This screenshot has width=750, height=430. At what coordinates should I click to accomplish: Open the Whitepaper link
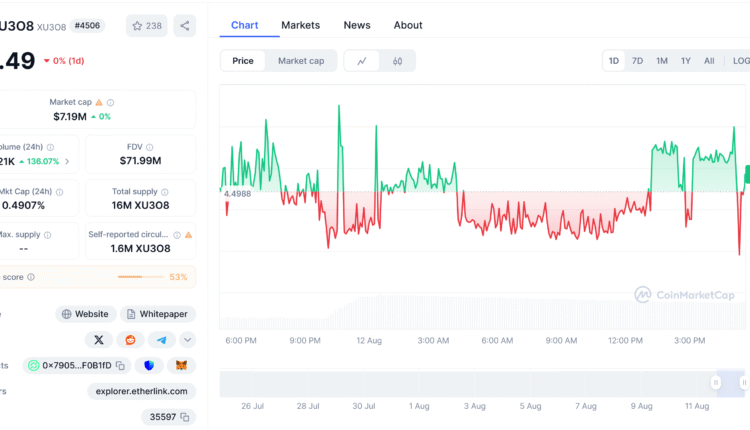pyautogui.click(x=157, y=314)
